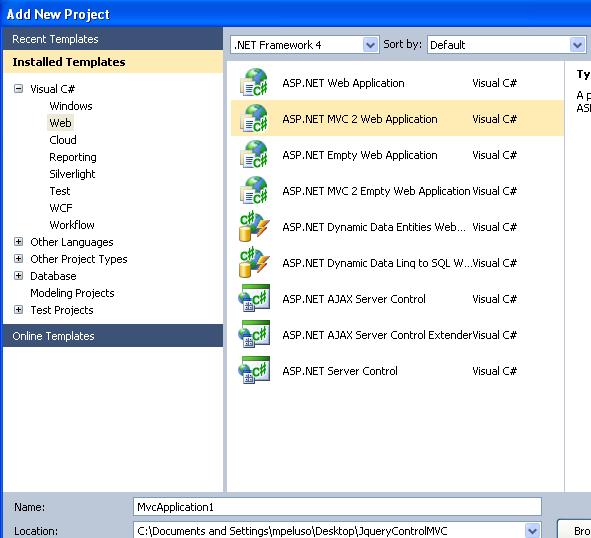Select the Other Project Types label

tap(79, 259)
